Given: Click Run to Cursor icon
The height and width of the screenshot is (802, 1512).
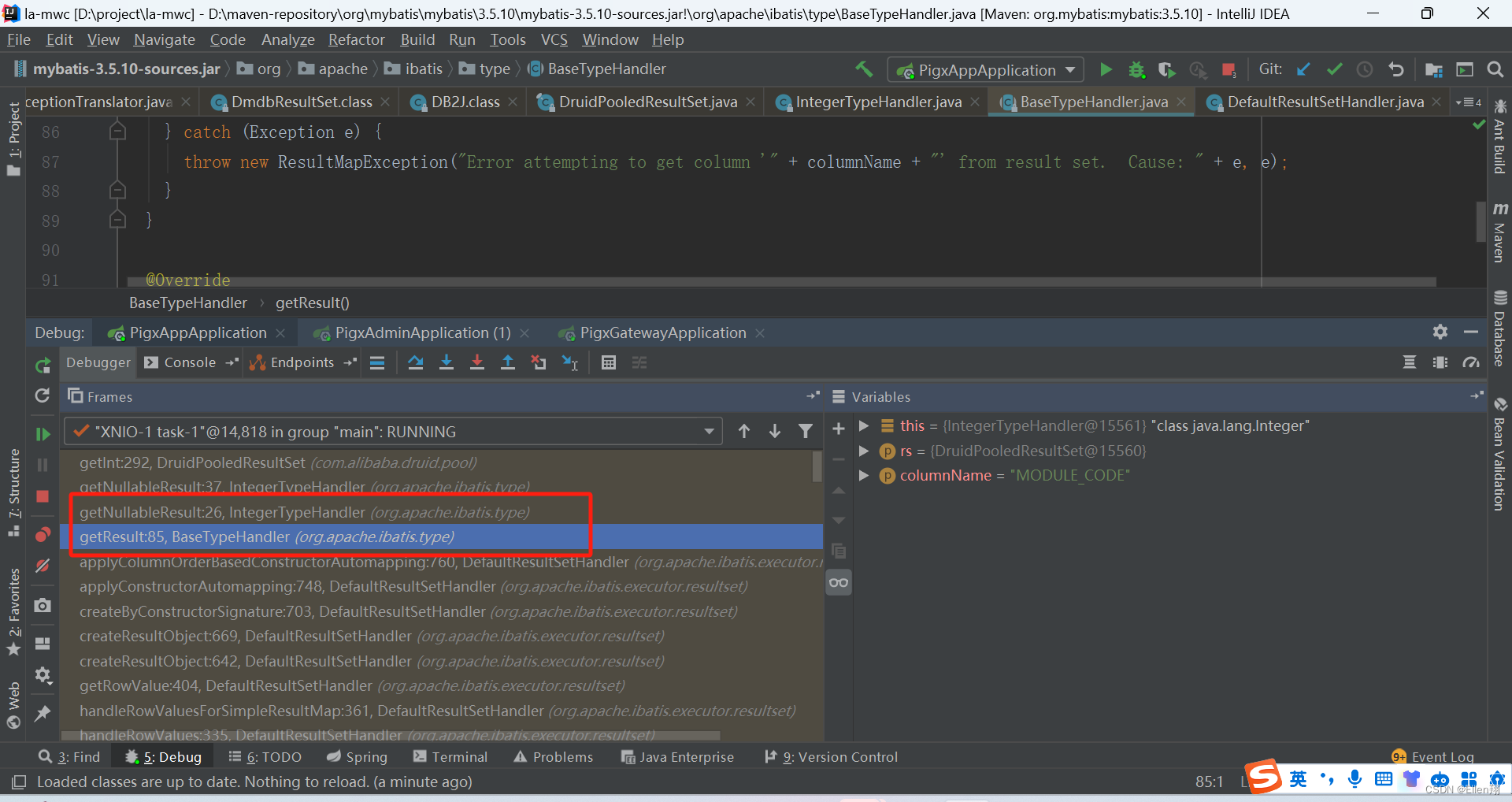Looking at the screenshot, I should pos(569,362).
